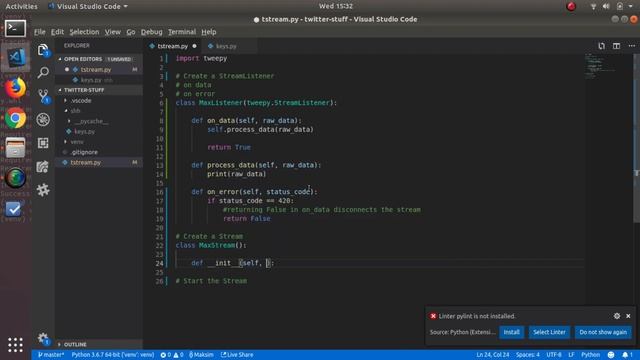Click the Python 3.6.7 interpreter selector
640x360 pixels.
pos(113,355)
